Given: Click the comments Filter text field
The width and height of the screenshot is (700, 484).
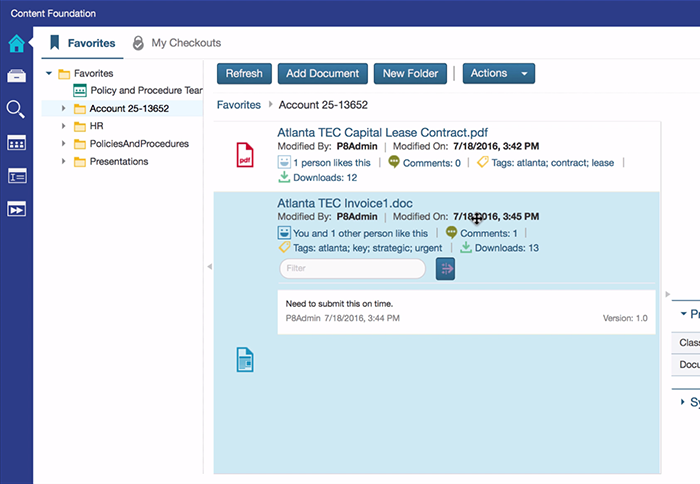Looking at the screenshot, I should pyautogui.click(x=352, y=268).
